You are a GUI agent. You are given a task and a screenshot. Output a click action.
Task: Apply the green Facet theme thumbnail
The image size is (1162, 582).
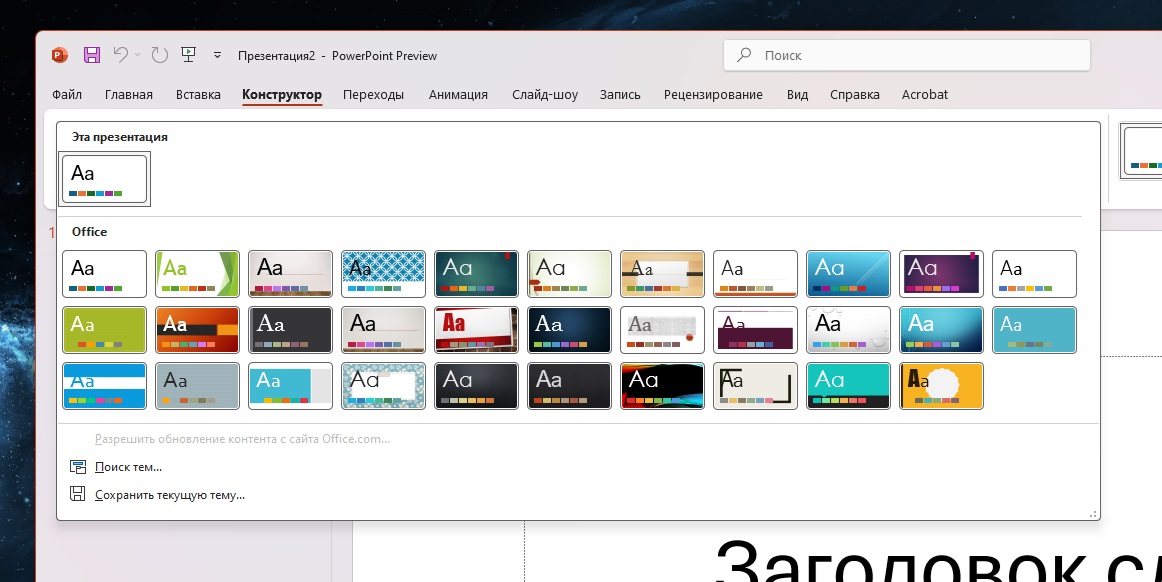(197, 274)
